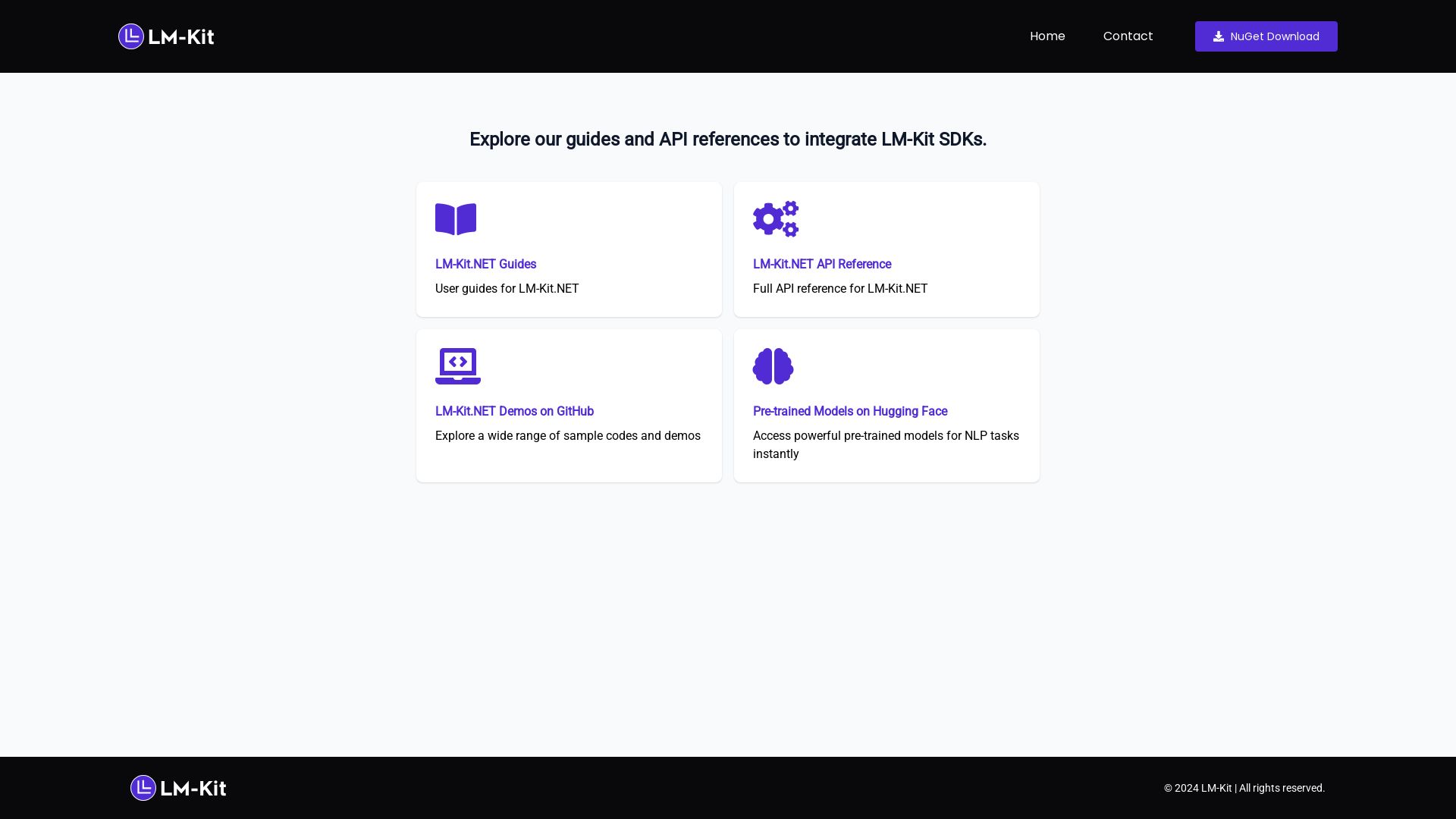Click the LM-Kit logo in the header
1456x819 pixels.
(x=166, y=36)
